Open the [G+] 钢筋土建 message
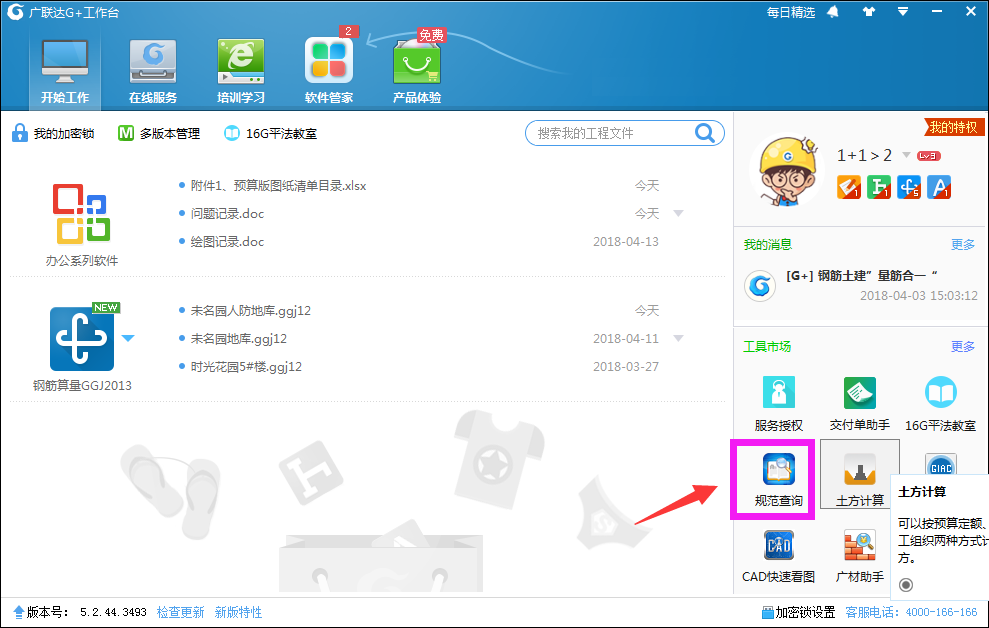The height and width of the screenshot is (628, 989). pos(862,276)
